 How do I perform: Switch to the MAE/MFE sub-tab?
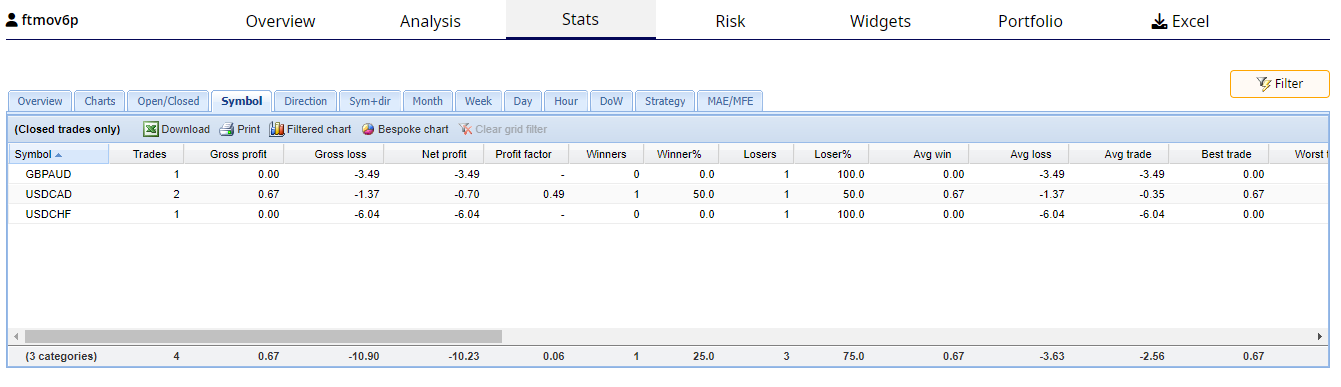pyautogui.click(x=730, y=101)
